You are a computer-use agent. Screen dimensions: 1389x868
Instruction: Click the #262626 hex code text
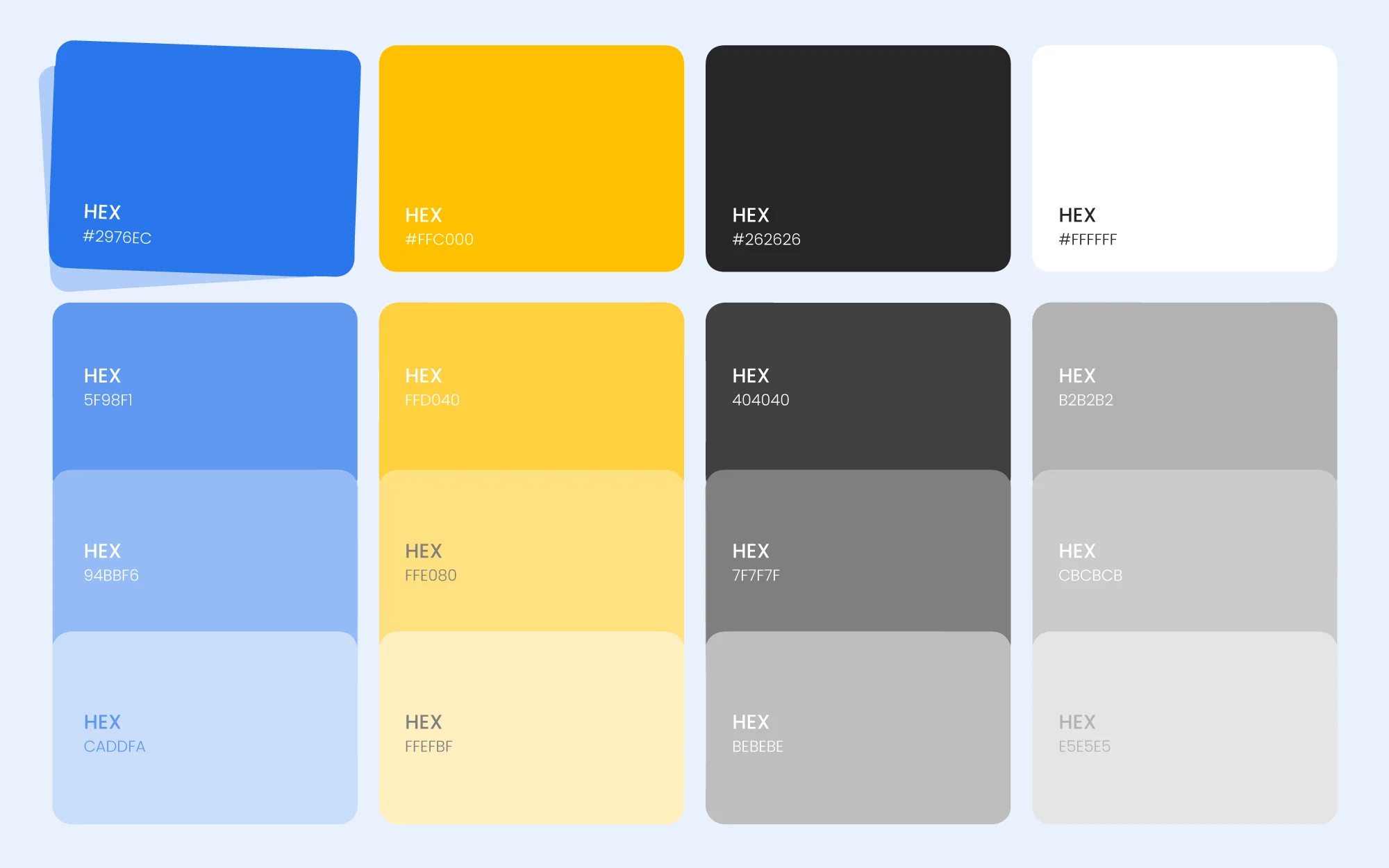click(x=766, y=240)
